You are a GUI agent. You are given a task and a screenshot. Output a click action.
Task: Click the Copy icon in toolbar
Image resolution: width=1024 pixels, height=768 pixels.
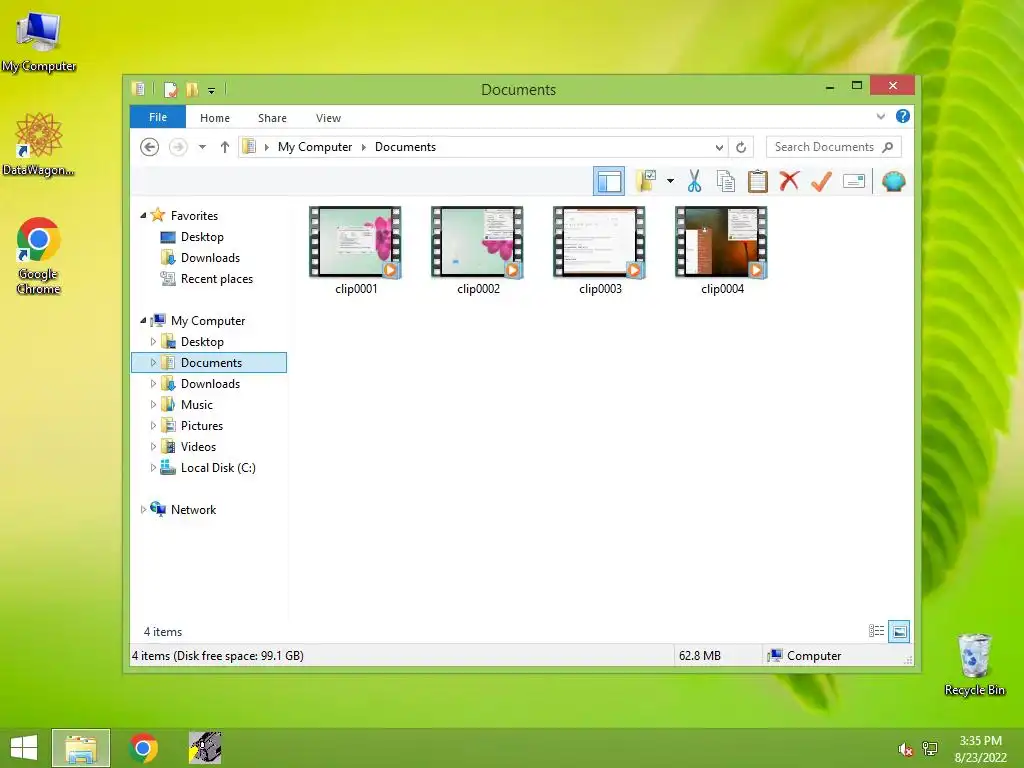point(726,181)
